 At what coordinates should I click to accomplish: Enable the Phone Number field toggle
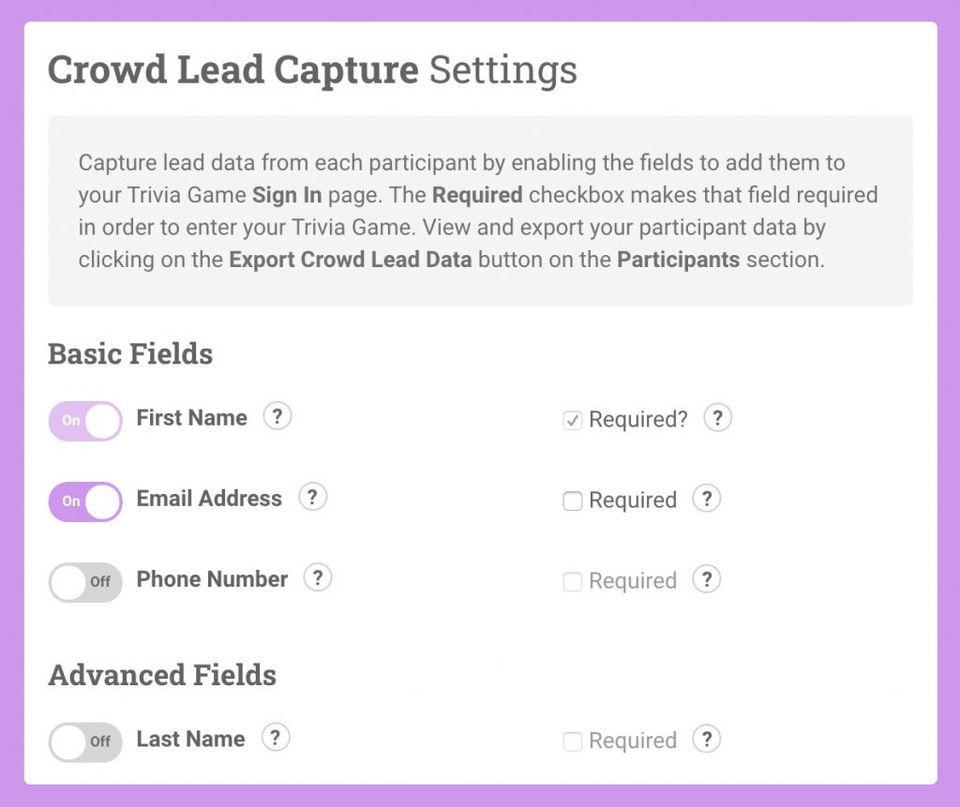click(x=85, y=582)
